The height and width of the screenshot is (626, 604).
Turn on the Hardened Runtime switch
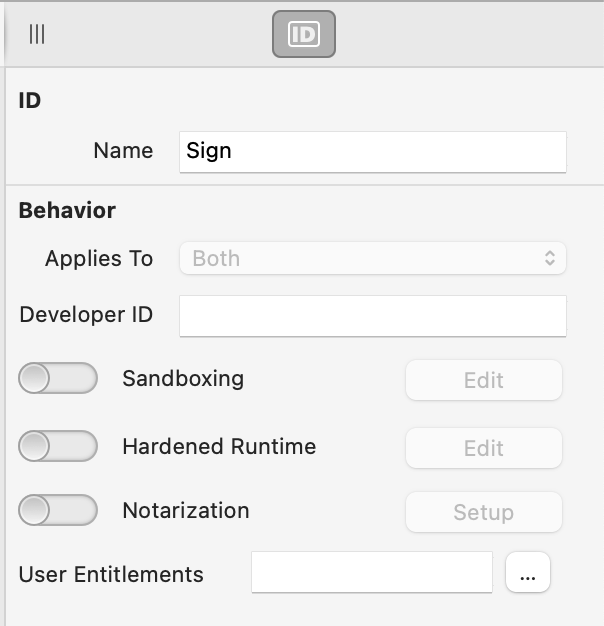(x=58, y=446)
